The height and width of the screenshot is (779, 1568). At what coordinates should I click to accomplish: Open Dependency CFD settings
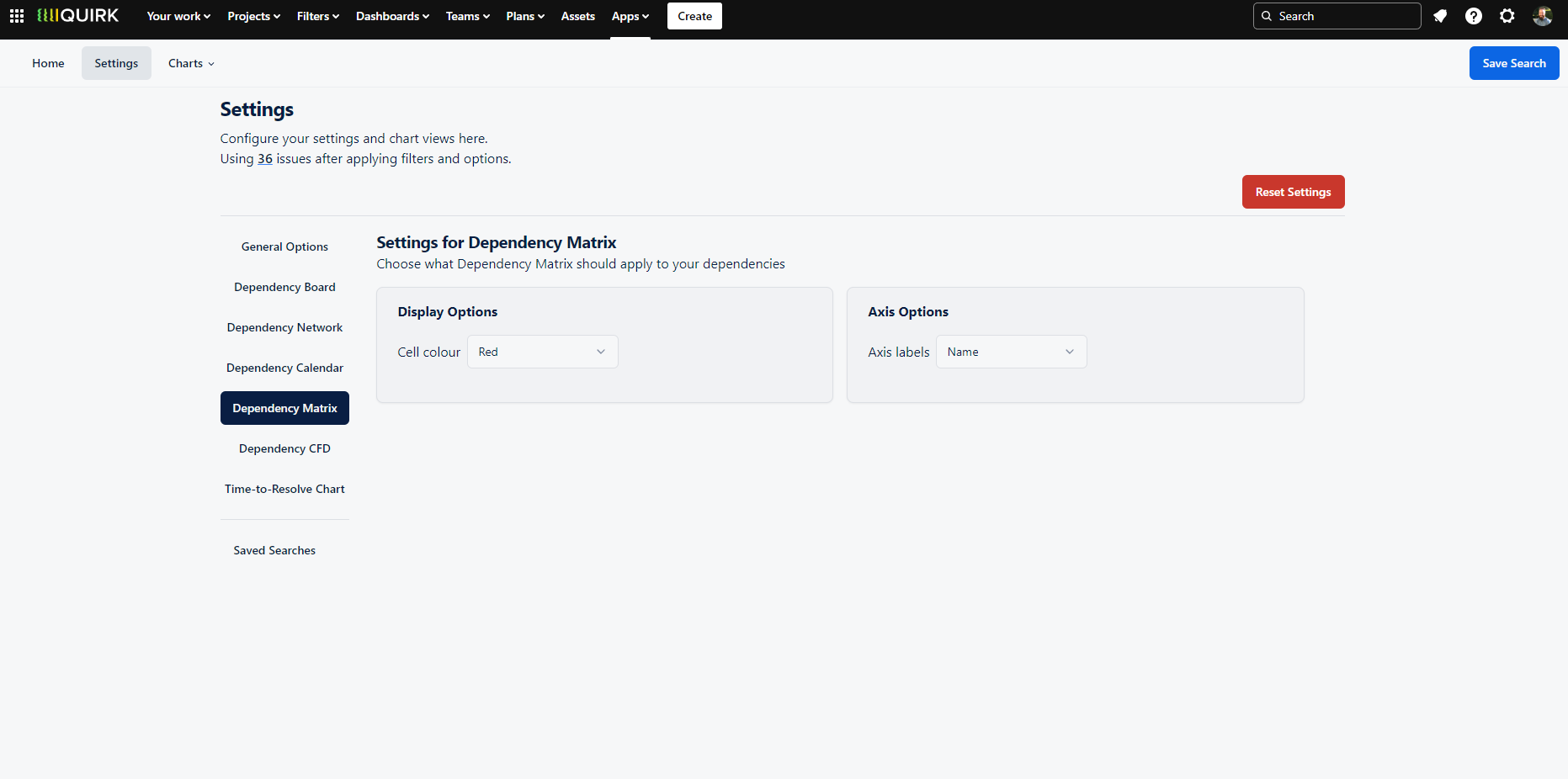pyautogui.click(x=284, y=448)
